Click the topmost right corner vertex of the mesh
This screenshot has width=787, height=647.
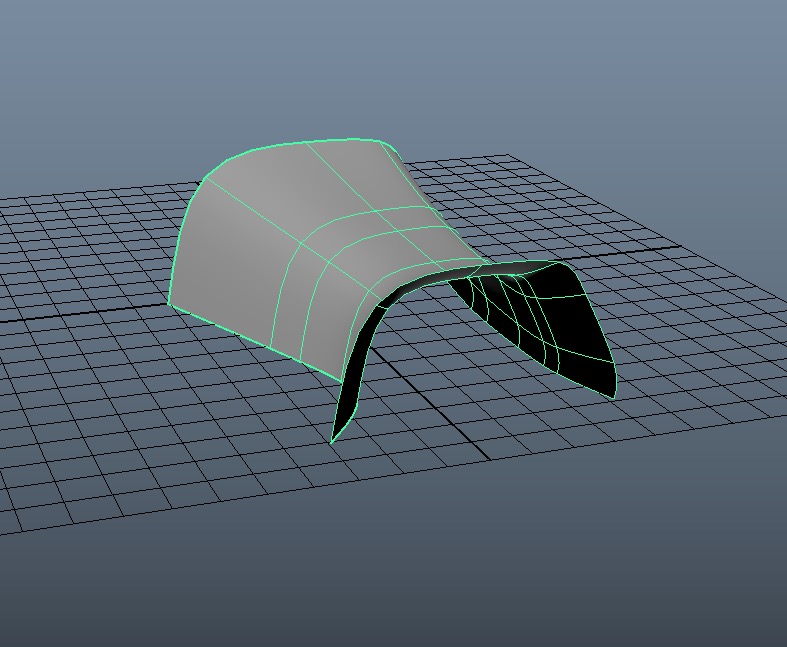tap(387, 141)
